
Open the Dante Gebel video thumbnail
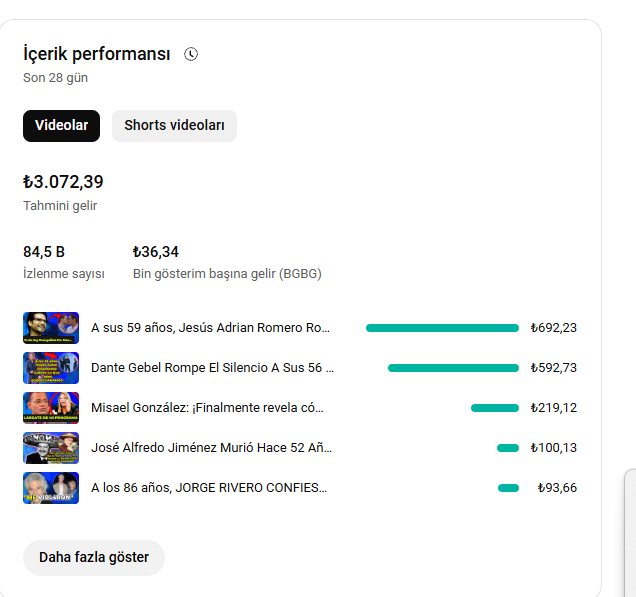[51, 368]
